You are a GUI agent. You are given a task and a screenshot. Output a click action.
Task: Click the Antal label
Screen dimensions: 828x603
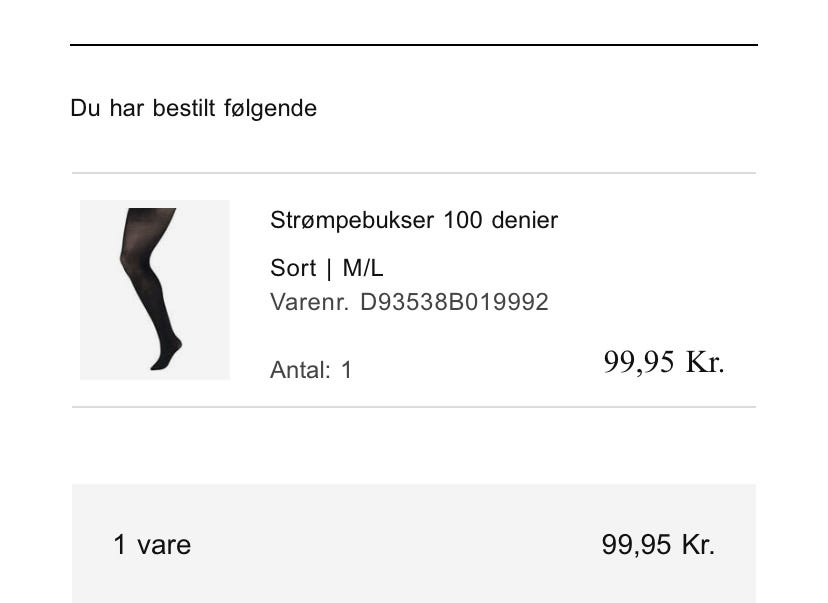pos(300,370)
